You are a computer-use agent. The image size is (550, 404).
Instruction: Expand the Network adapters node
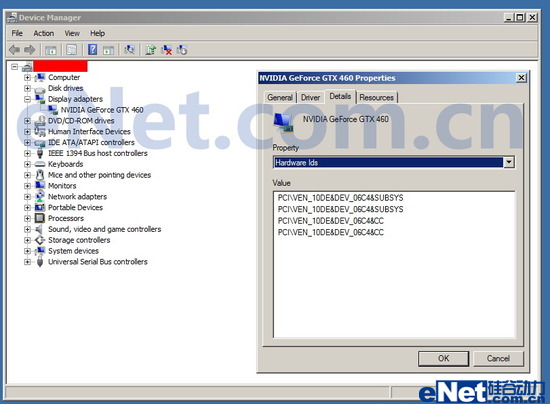27,197
